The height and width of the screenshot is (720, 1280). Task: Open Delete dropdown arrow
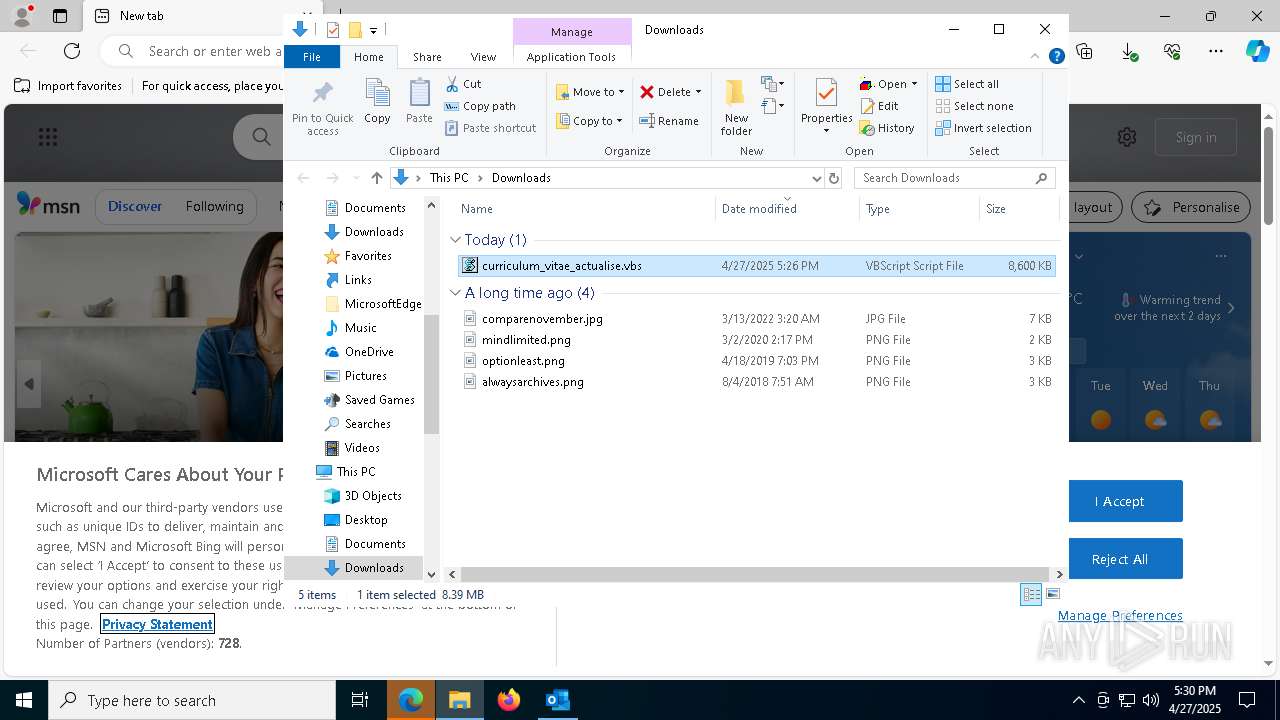698,92
